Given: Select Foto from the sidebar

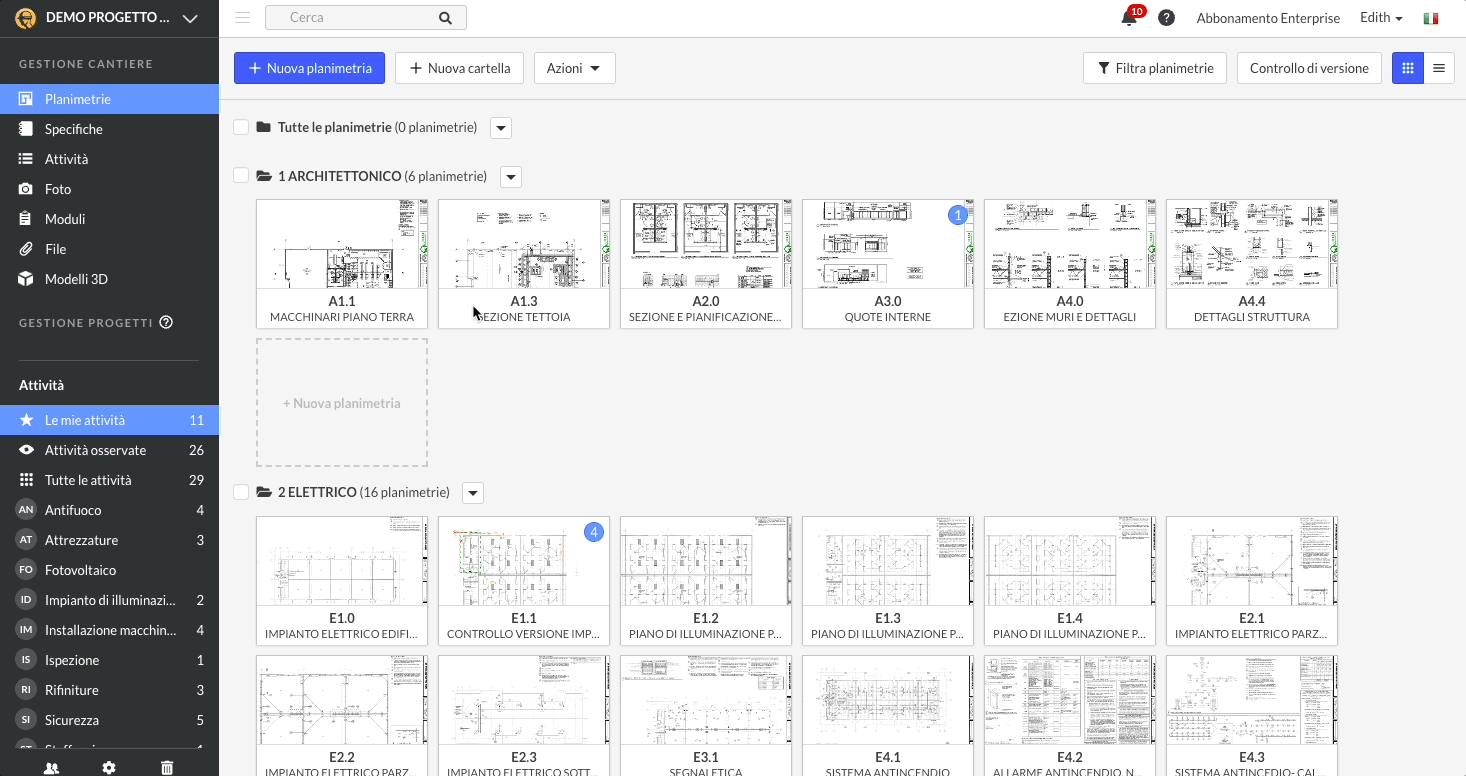Looking at the screenshot, I should tap(60, 188).
